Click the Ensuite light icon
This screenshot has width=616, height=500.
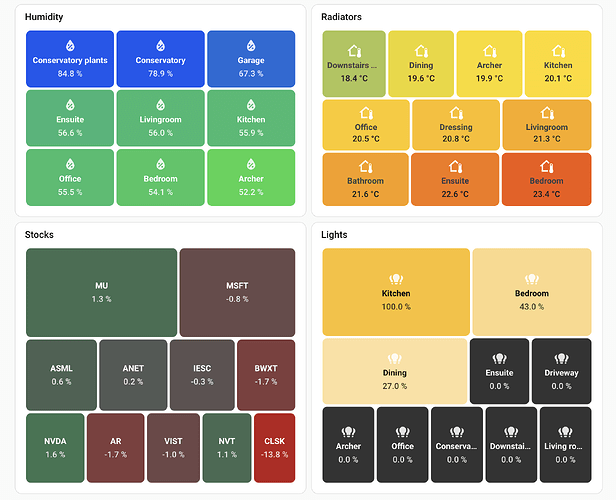(499, 358)
